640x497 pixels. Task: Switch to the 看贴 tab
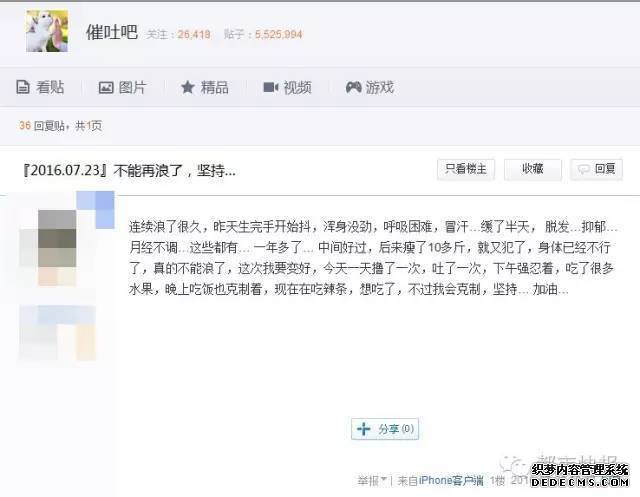click(x=40, y=87)
